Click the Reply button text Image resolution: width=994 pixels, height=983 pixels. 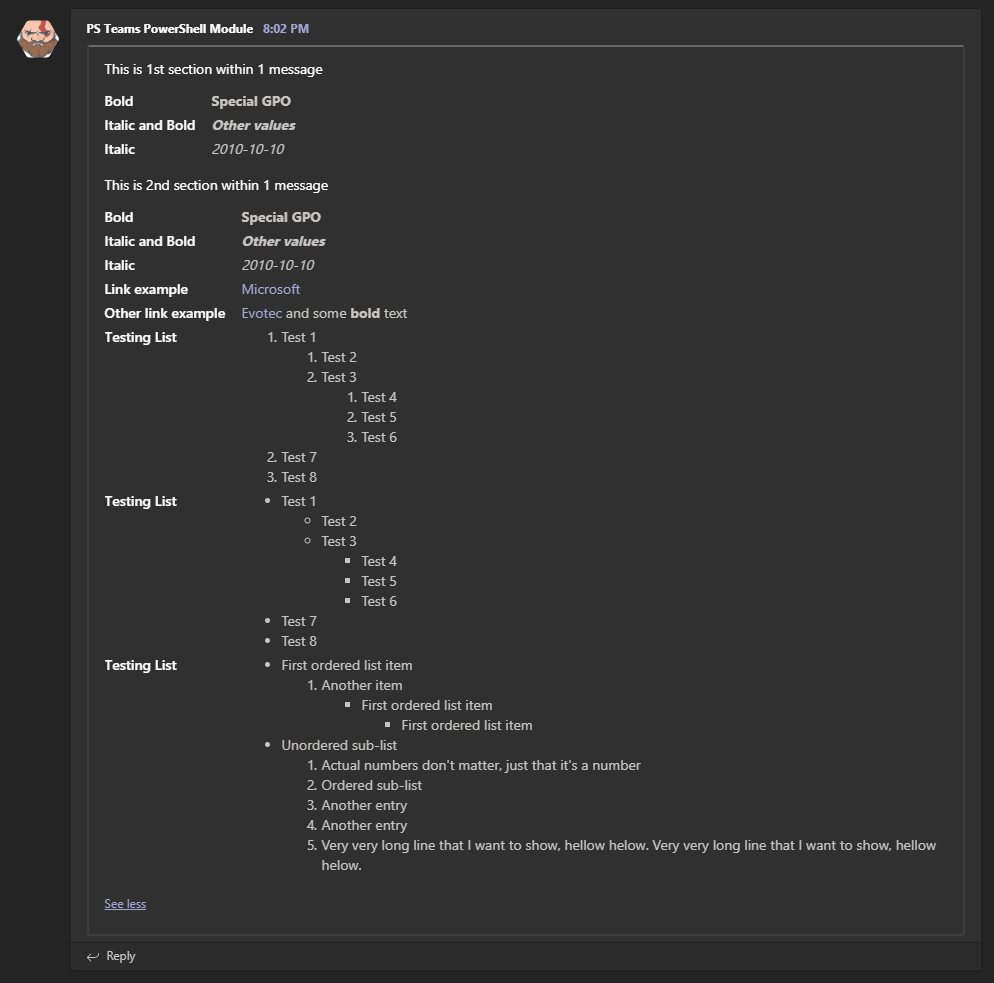click(x=121, y=956)
